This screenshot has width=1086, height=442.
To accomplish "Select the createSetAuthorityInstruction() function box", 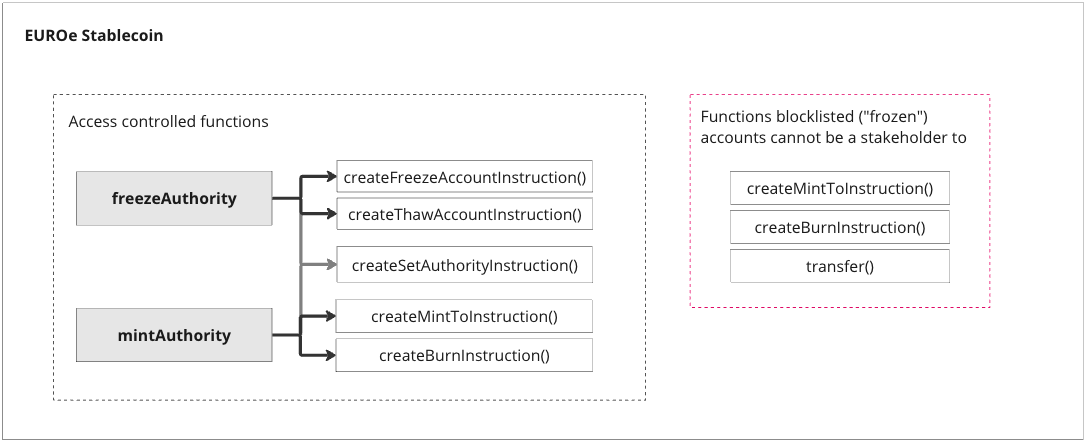I will click(464, 265).
